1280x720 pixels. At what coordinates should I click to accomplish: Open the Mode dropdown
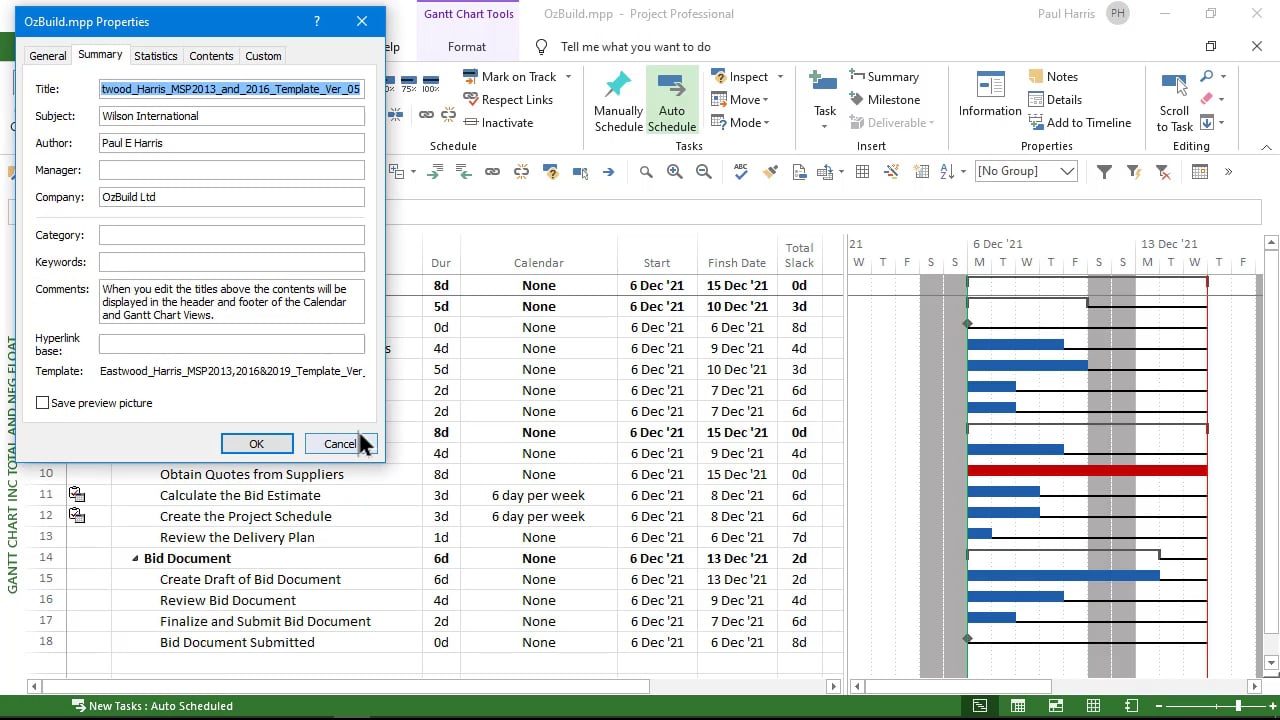(x=740, y=123)
